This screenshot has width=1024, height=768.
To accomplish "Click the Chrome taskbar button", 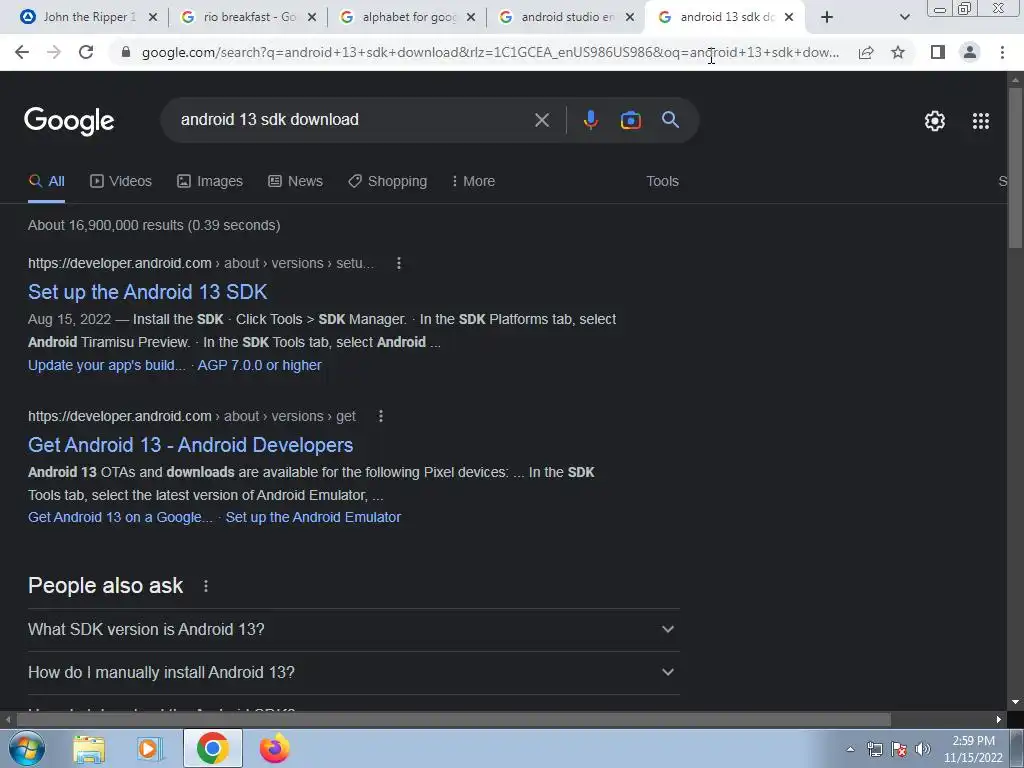I will pyautogui.click(x=212, y=748).
